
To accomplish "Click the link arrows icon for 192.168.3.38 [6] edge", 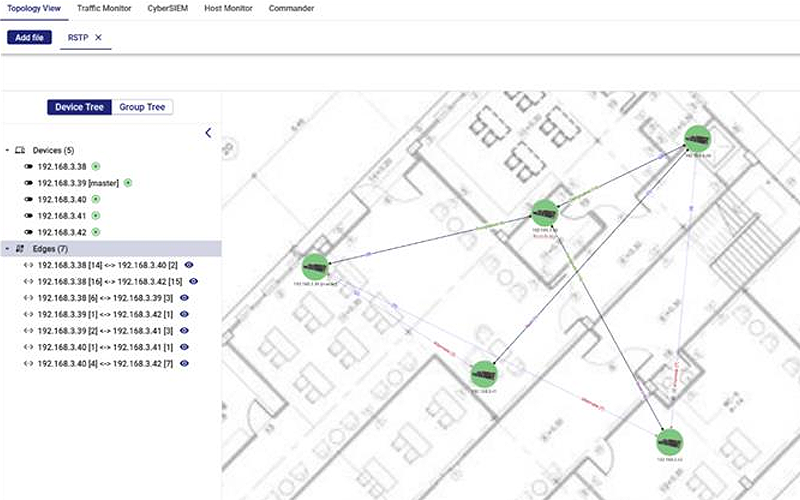I will (x=29, y=297).
